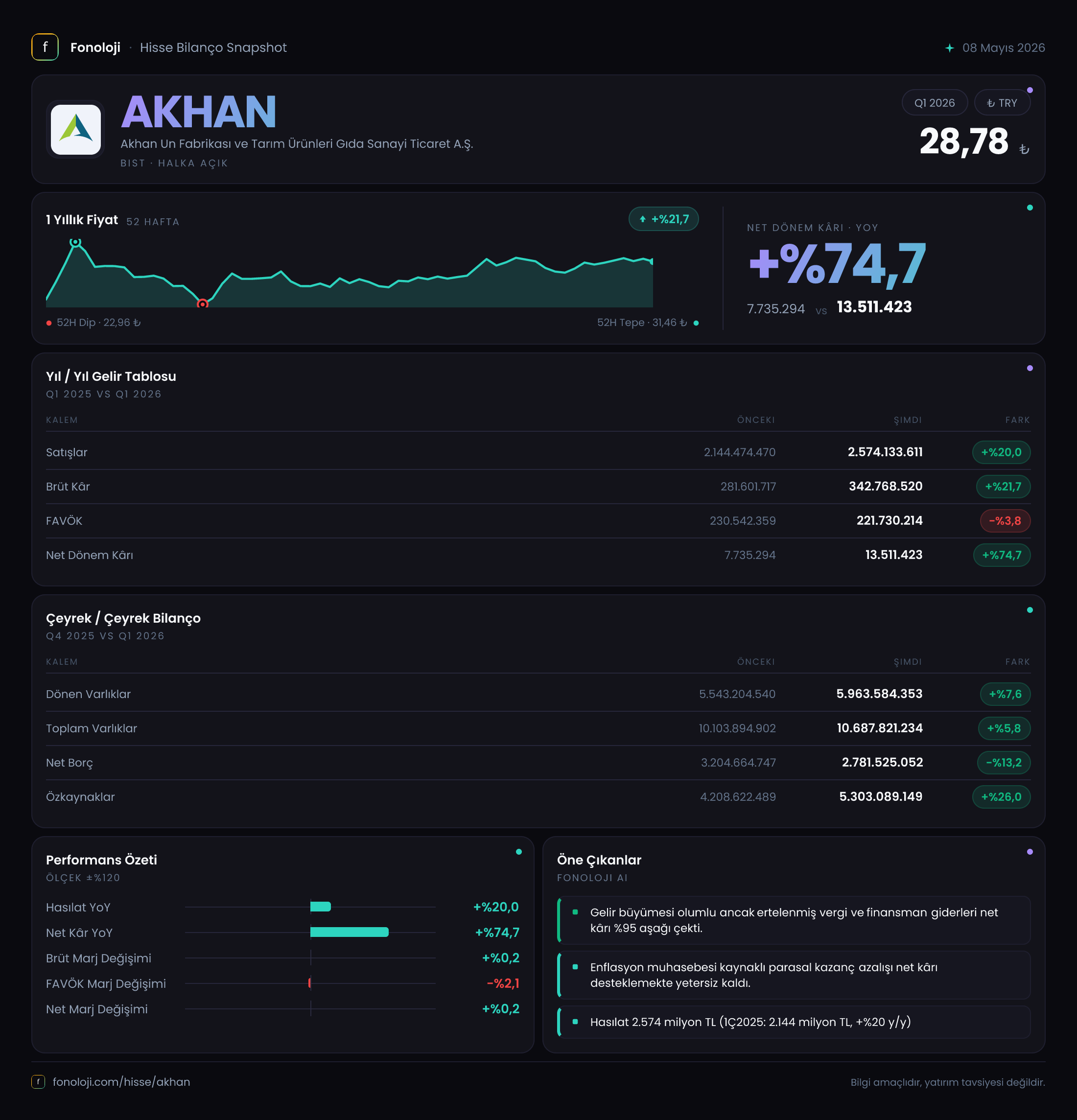Click the Hisse Bilanço Snapshot header text

213,47
